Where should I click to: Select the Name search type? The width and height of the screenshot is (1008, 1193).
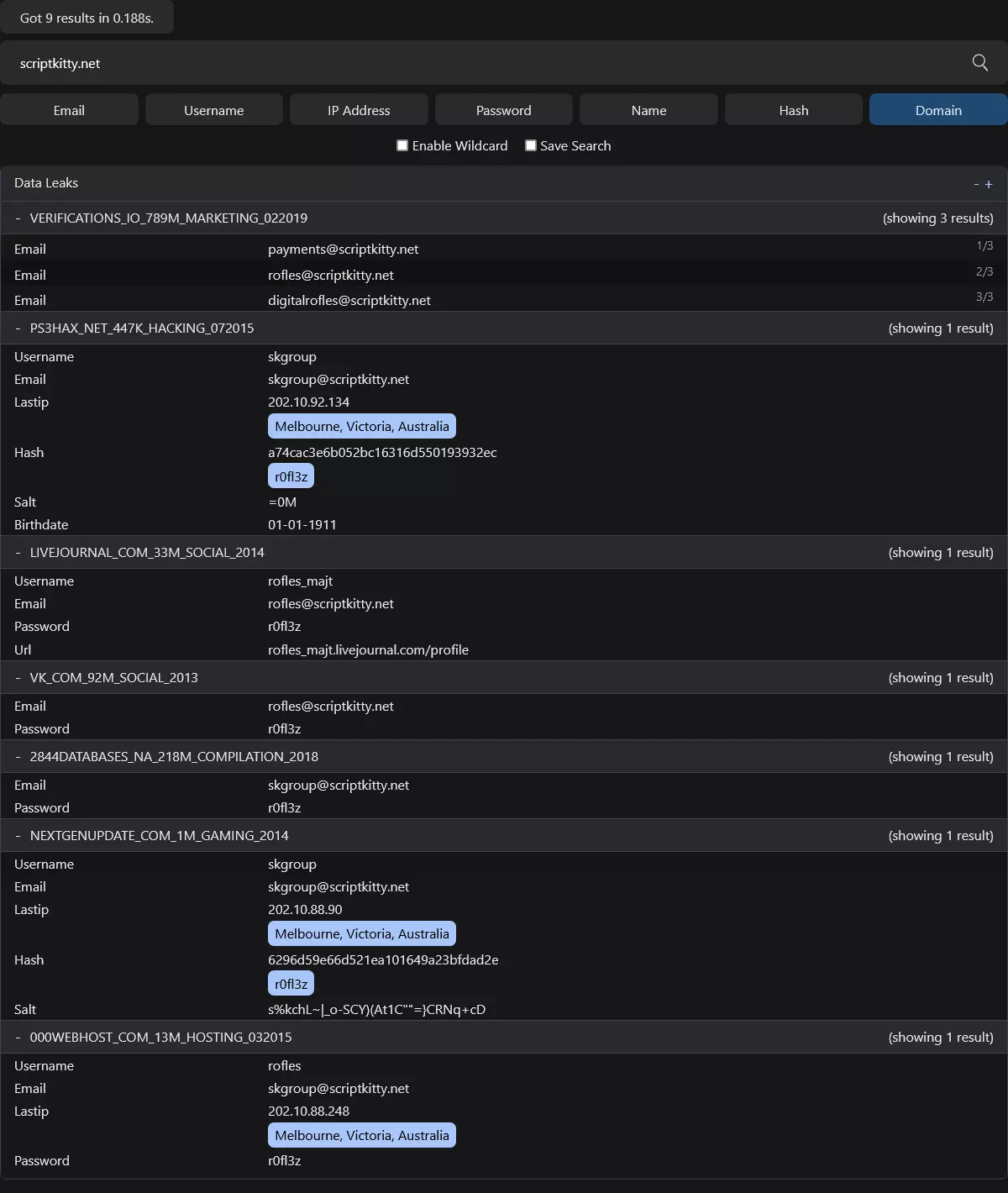[648, 110]
